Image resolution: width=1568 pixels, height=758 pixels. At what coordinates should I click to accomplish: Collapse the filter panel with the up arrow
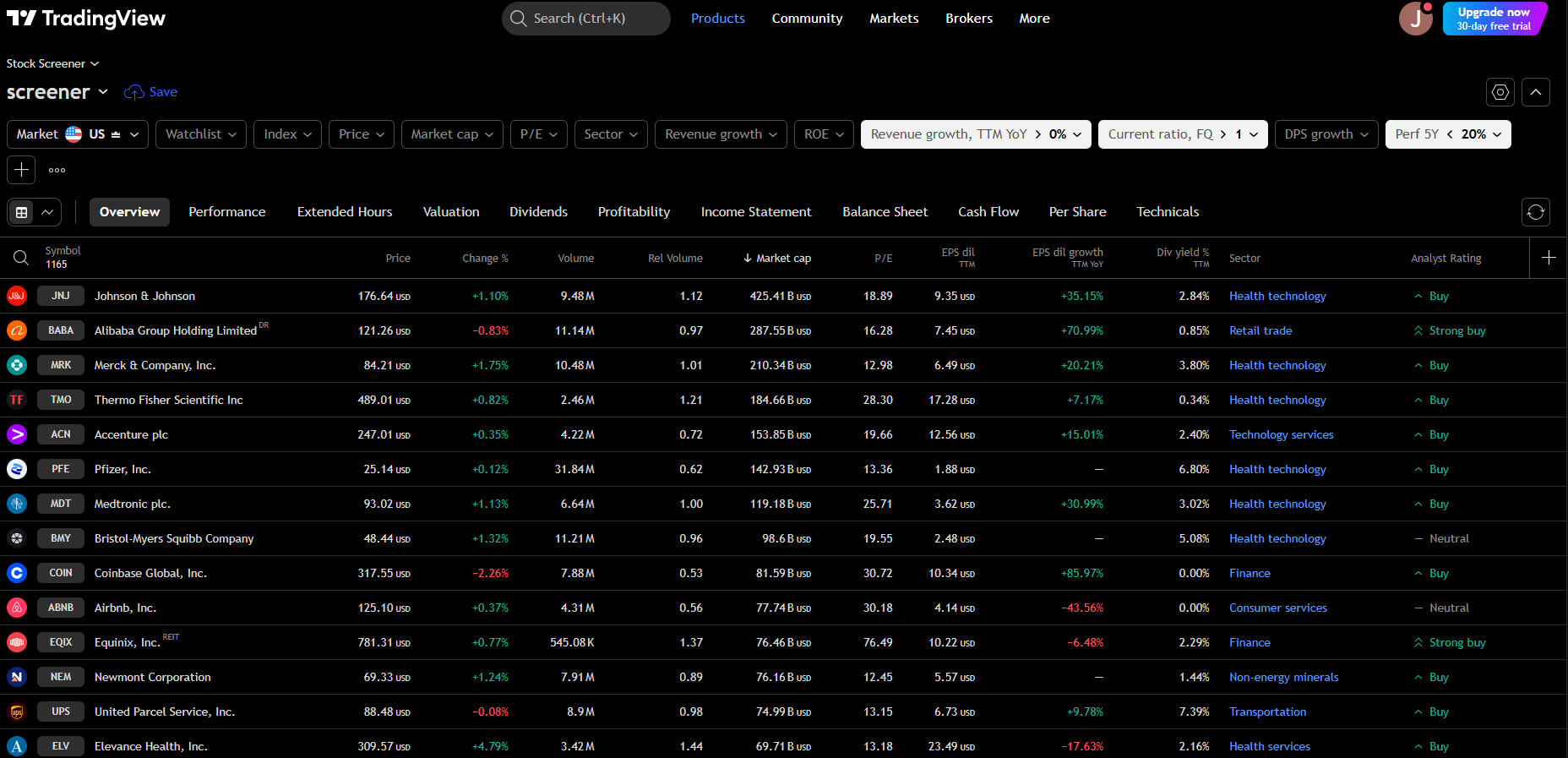tap(1536, 92)
